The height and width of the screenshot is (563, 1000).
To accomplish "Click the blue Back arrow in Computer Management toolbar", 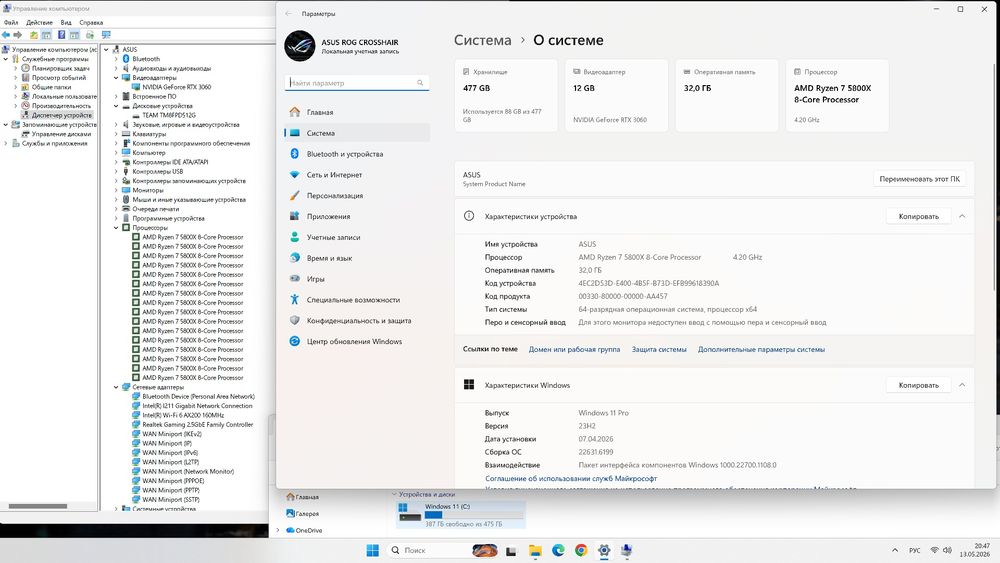I will click(x=6, y=34).
